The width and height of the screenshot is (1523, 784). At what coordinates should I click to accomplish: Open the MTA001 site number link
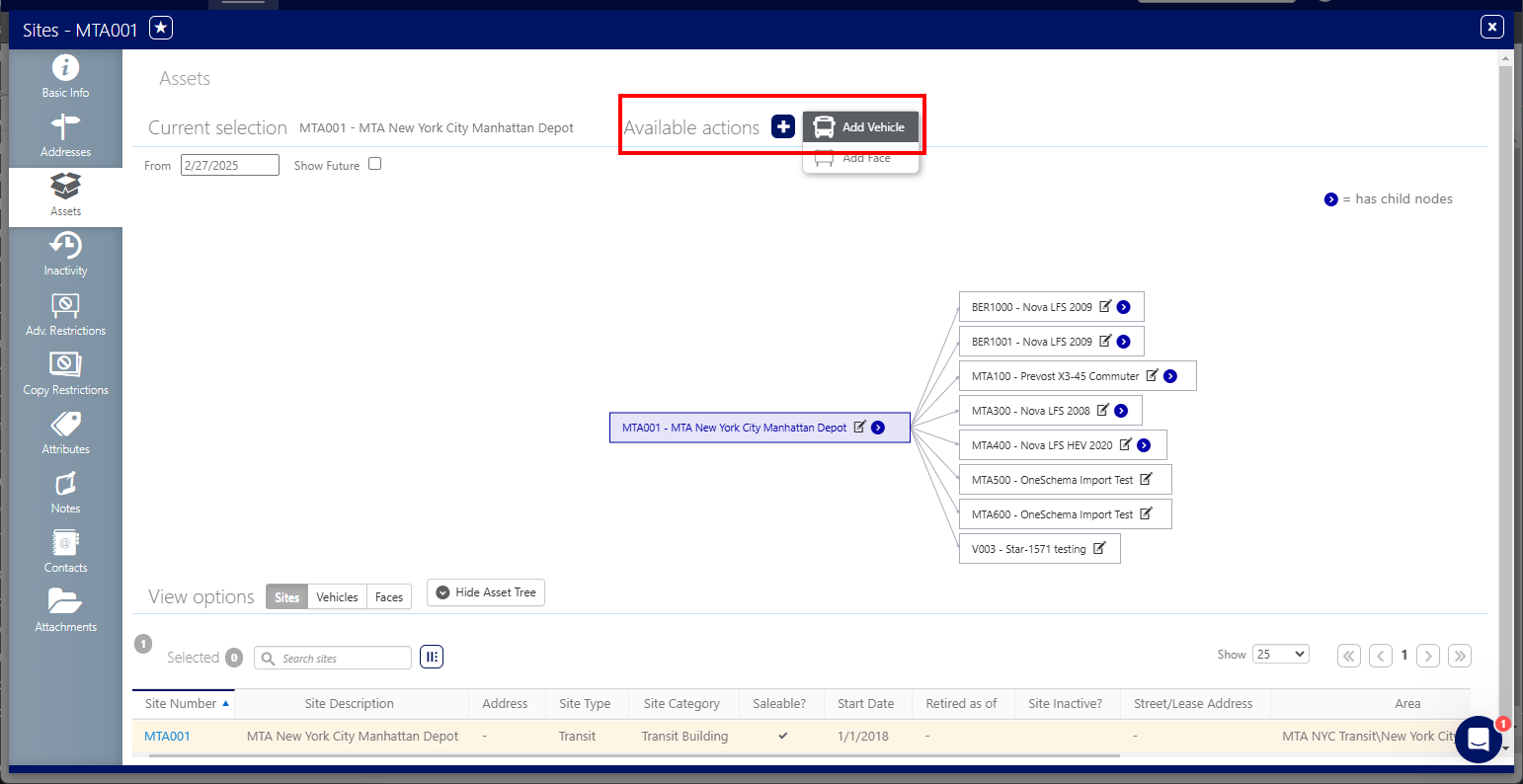(167, 736)
